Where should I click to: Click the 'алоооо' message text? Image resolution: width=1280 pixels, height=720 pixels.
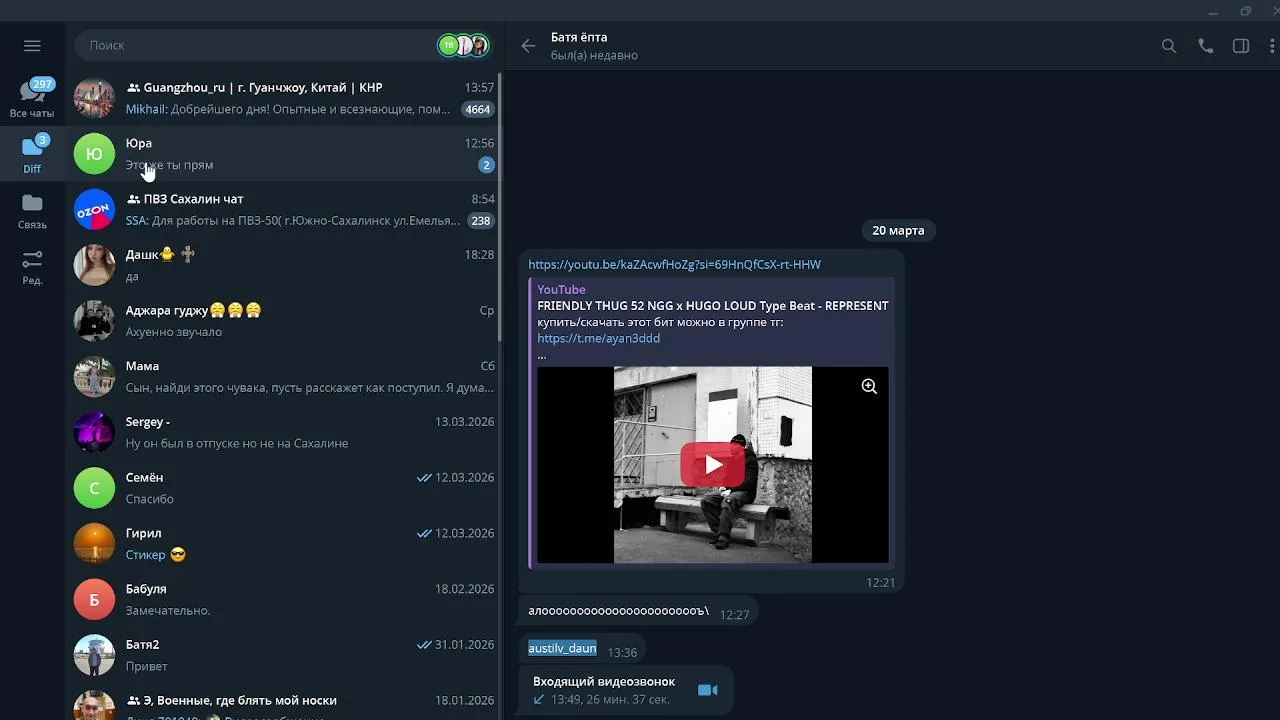click(618, 611)
